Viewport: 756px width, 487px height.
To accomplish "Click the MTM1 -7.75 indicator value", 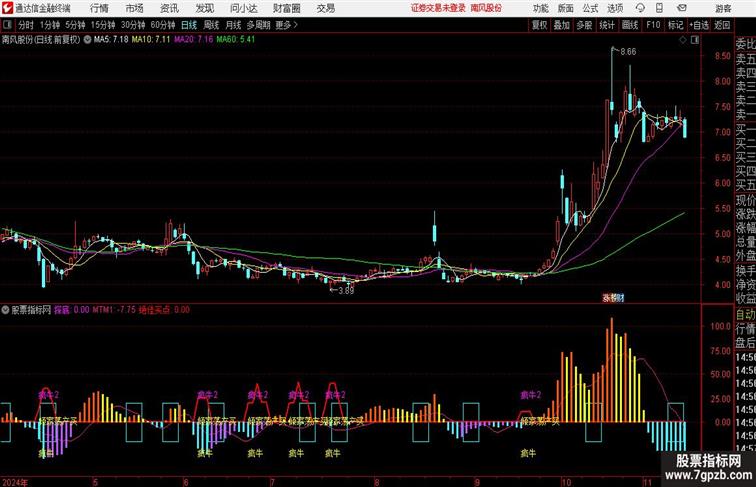I will 114,310.
